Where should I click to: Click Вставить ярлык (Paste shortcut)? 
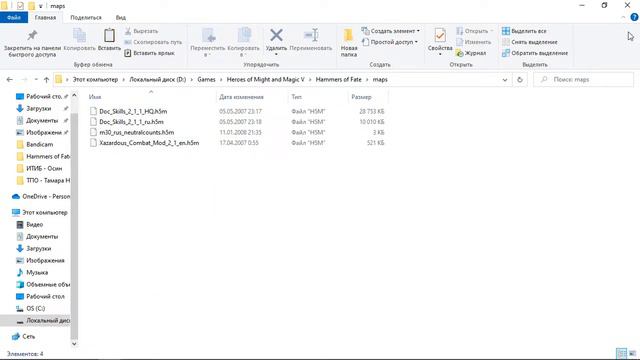[149, 53]
